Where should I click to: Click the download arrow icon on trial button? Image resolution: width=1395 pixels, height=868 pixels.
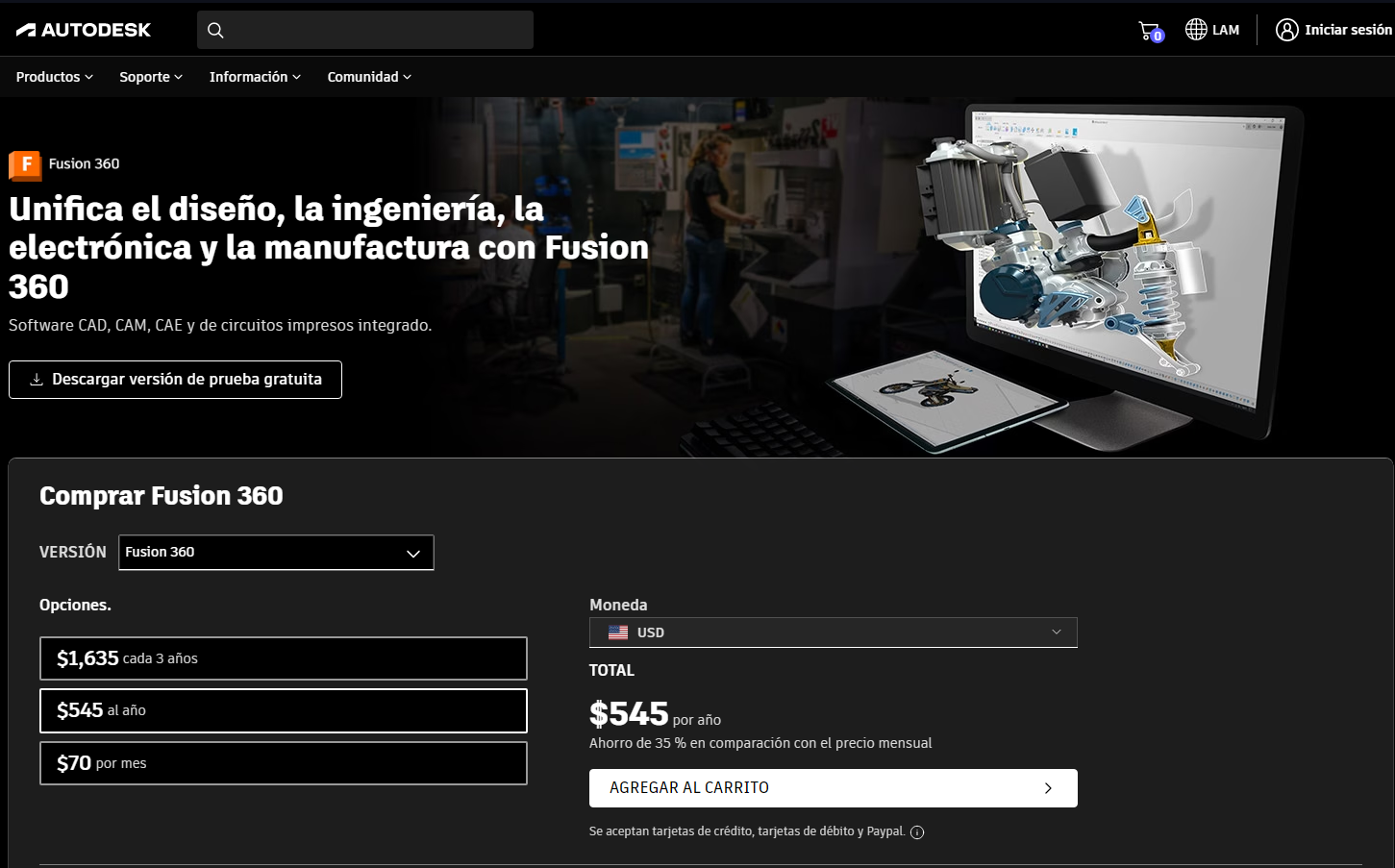point(37,380)
